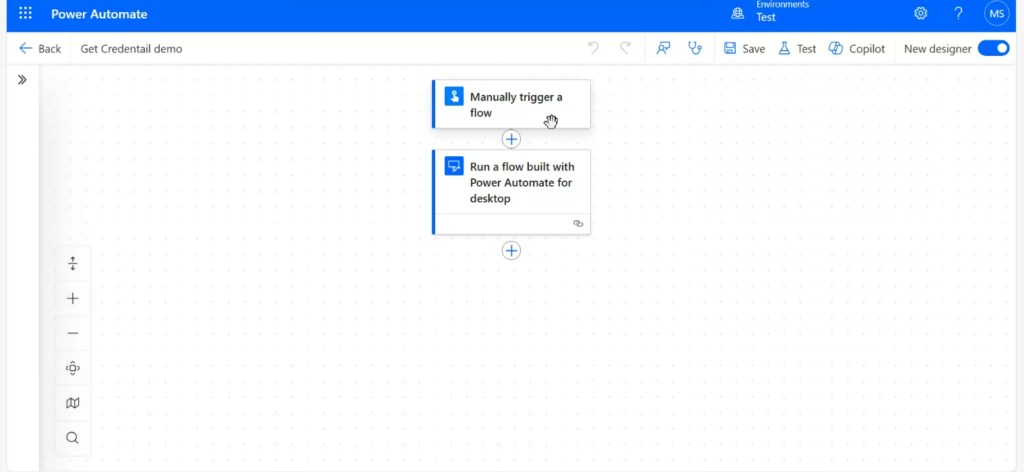Open the help question mark icon

[959, 13]
